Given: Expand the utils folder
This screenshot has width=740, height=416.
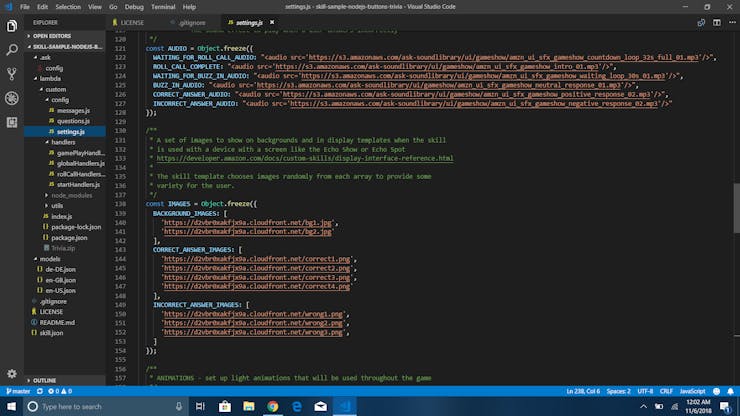Looking at the screenshot, I should coord(57,206).
